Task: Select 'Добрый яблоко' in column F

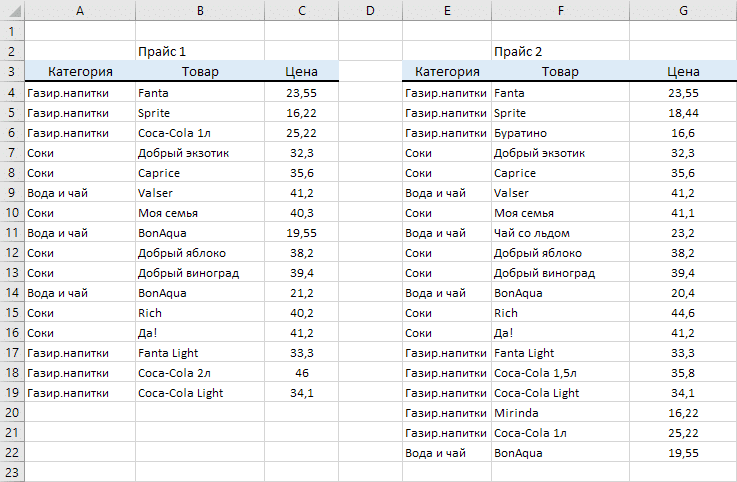Action: click(x=560, y=253)
